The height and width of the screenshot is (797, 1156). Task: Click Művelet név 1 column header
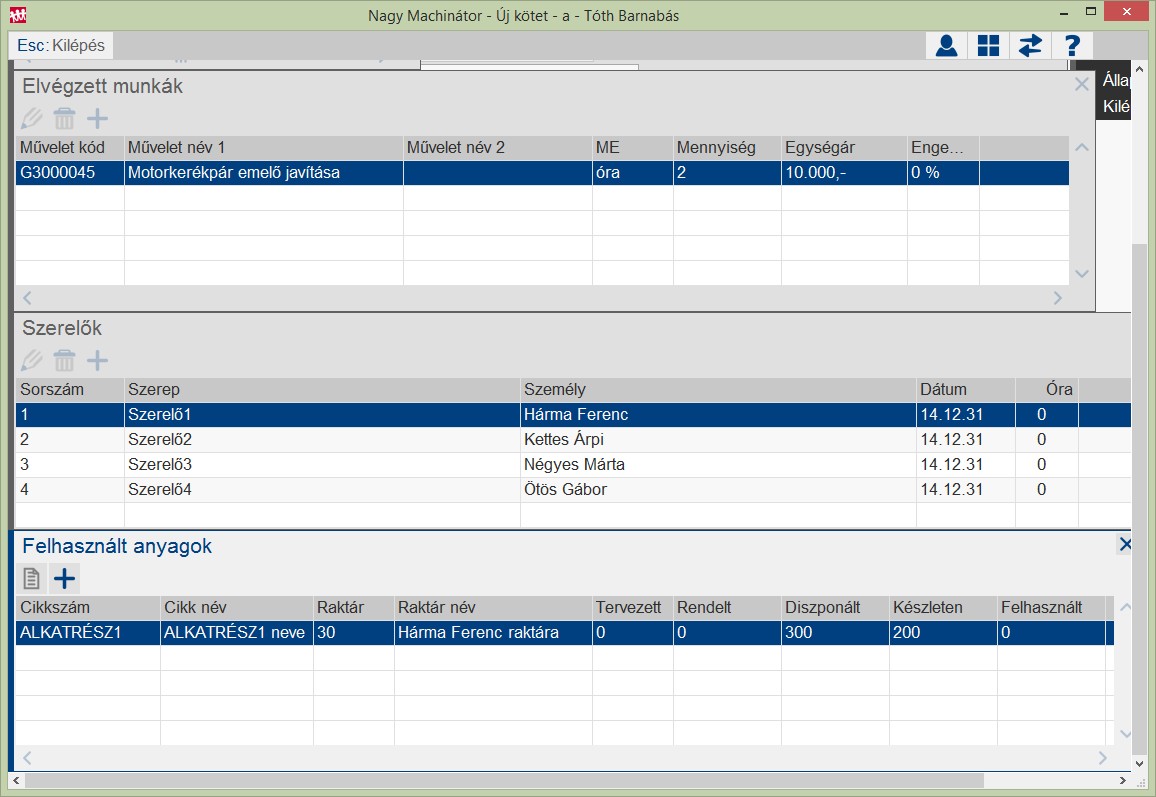(x=264, y=147)
